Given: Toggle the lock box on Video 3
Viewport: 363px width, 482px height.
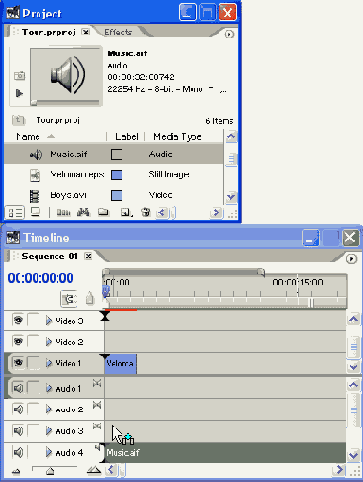Looking at the screenshot, I should pyautogui.click(x=33, y=320).
